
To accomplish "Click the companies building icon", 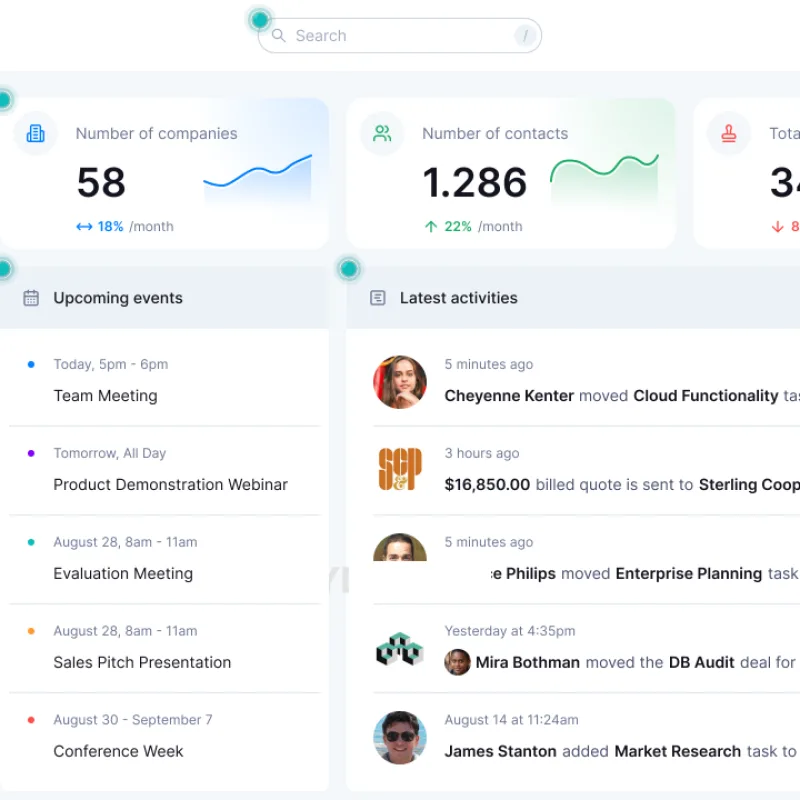I will click(35, 134).
